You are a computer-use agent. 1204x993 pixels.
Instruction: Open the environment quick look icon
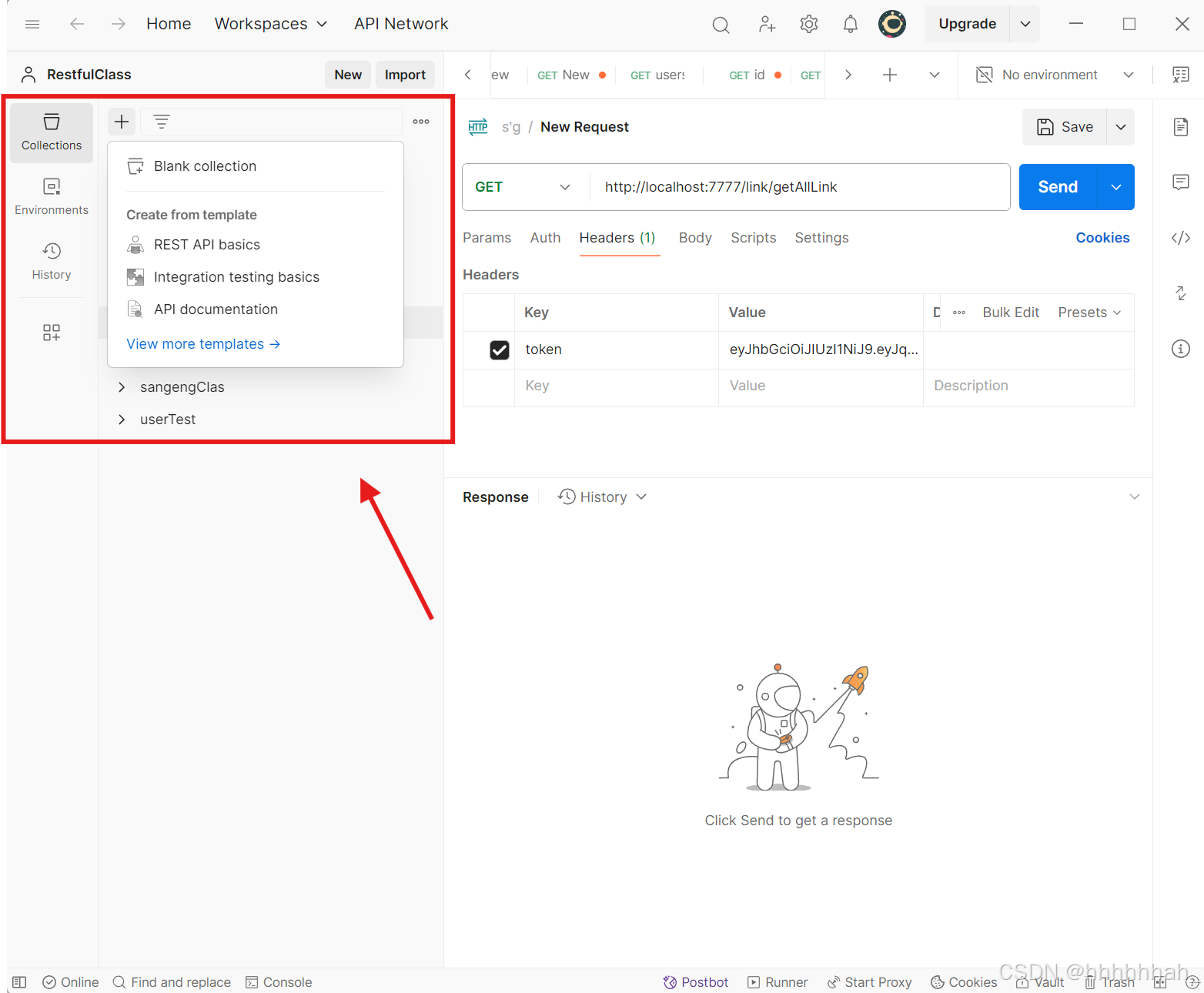coord(1181,75)
